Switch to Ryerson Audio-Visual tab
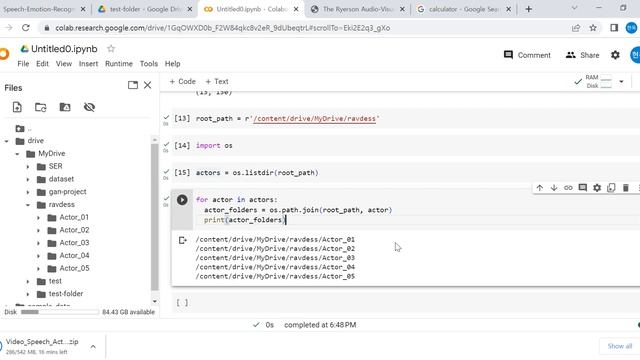This screenshot has height=360, width=640. click(x=357, y=9)
